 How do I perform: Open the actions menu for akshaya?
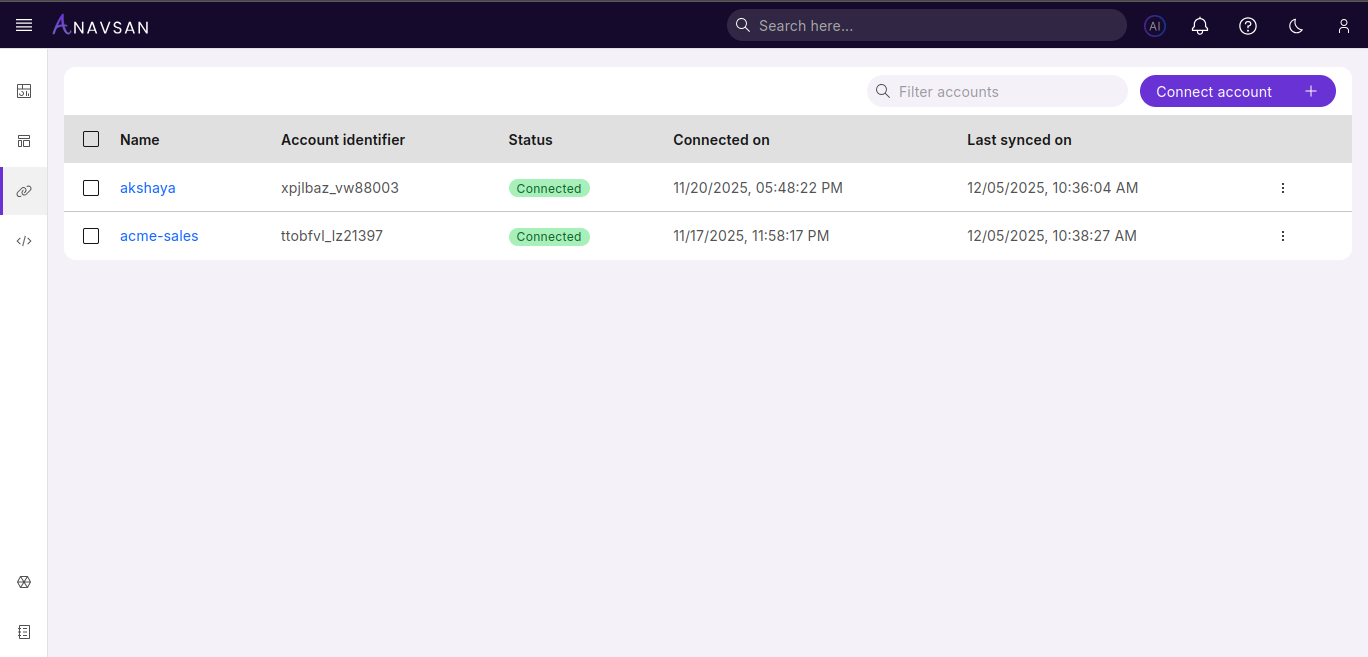point(1283,187)
